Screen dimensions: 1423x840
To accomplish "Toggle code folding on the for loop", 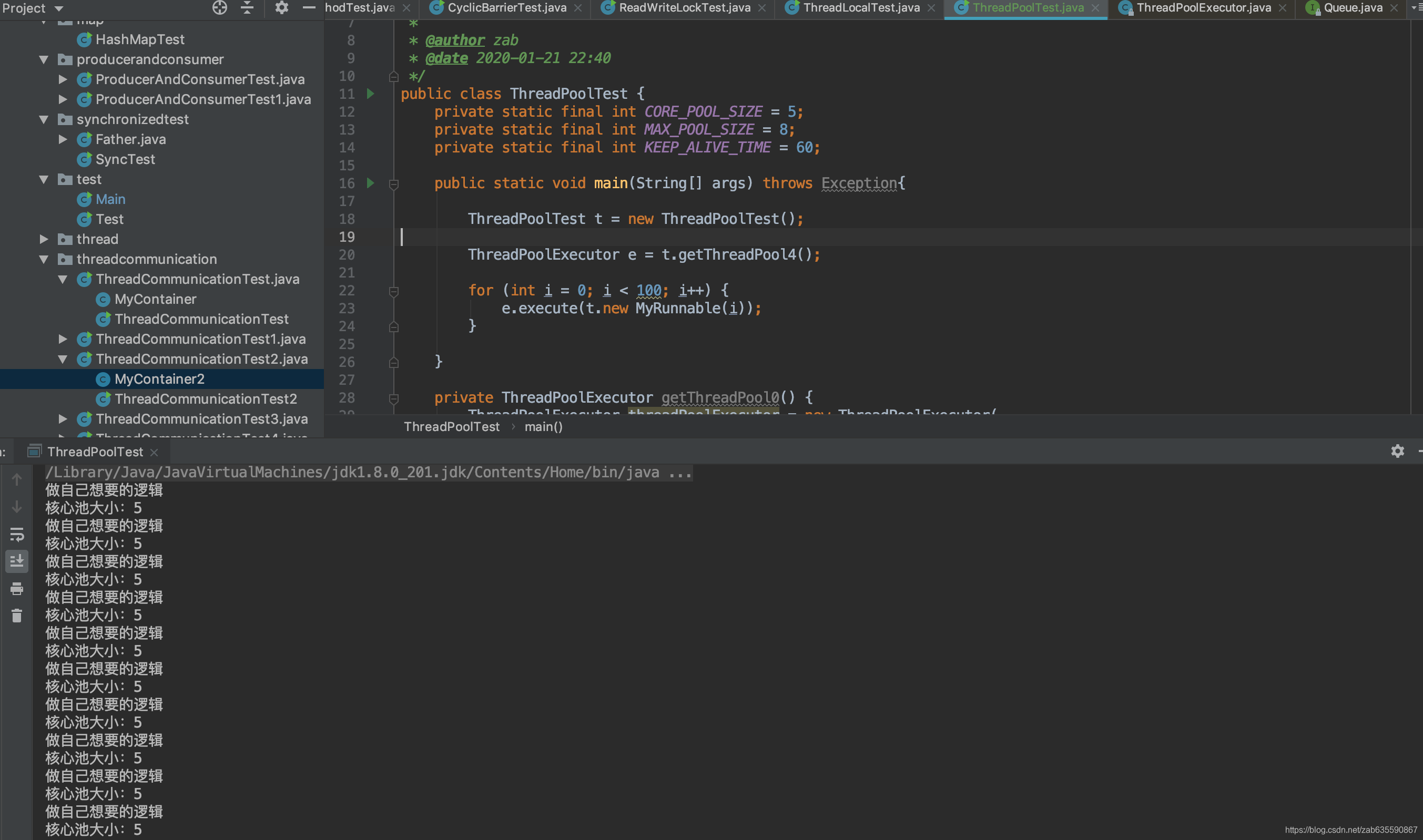I will (394, 291).
